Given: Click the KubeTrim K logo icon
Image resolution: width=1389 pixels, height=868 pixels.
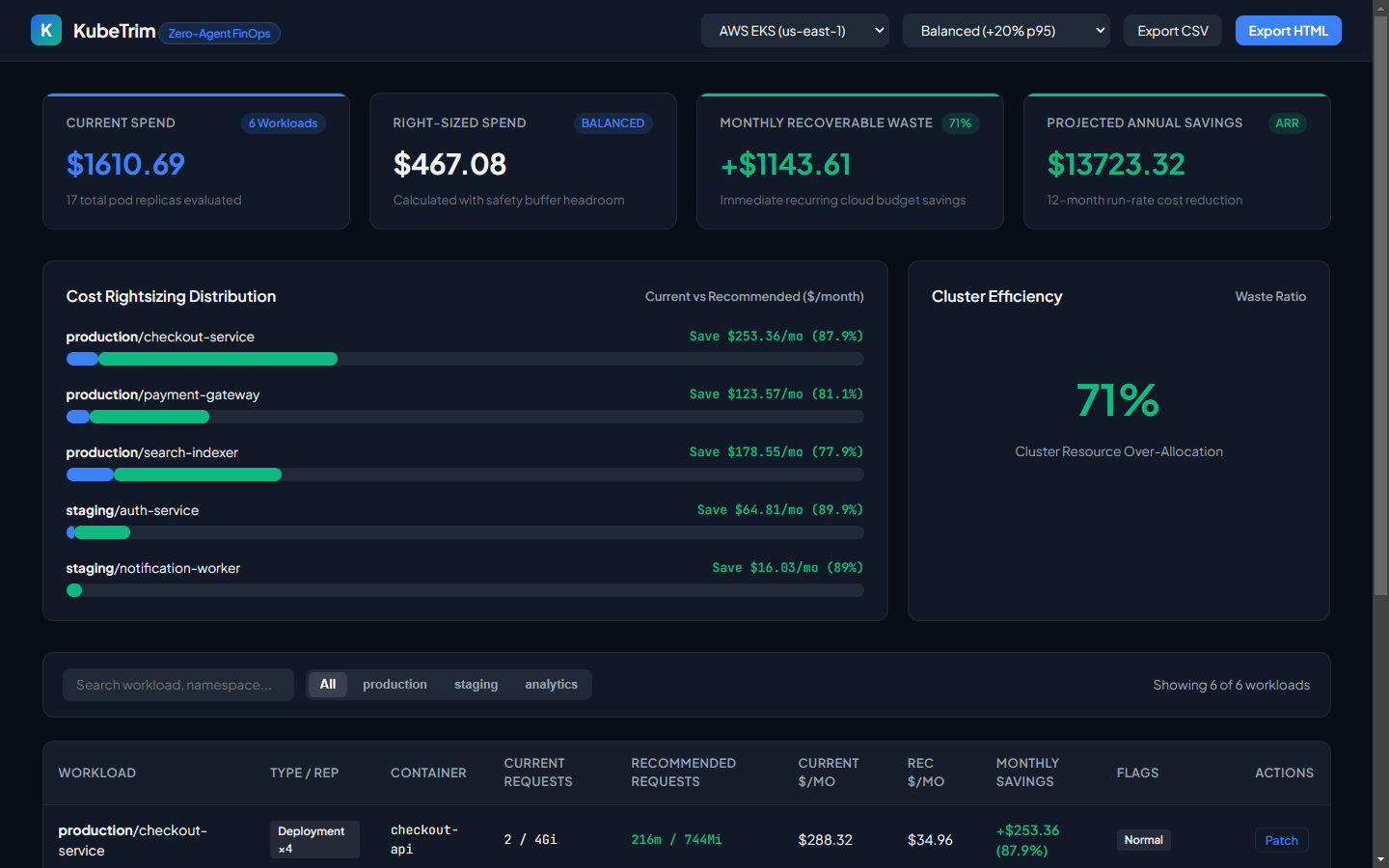Looking at the screenshot, I should (46, 31).
